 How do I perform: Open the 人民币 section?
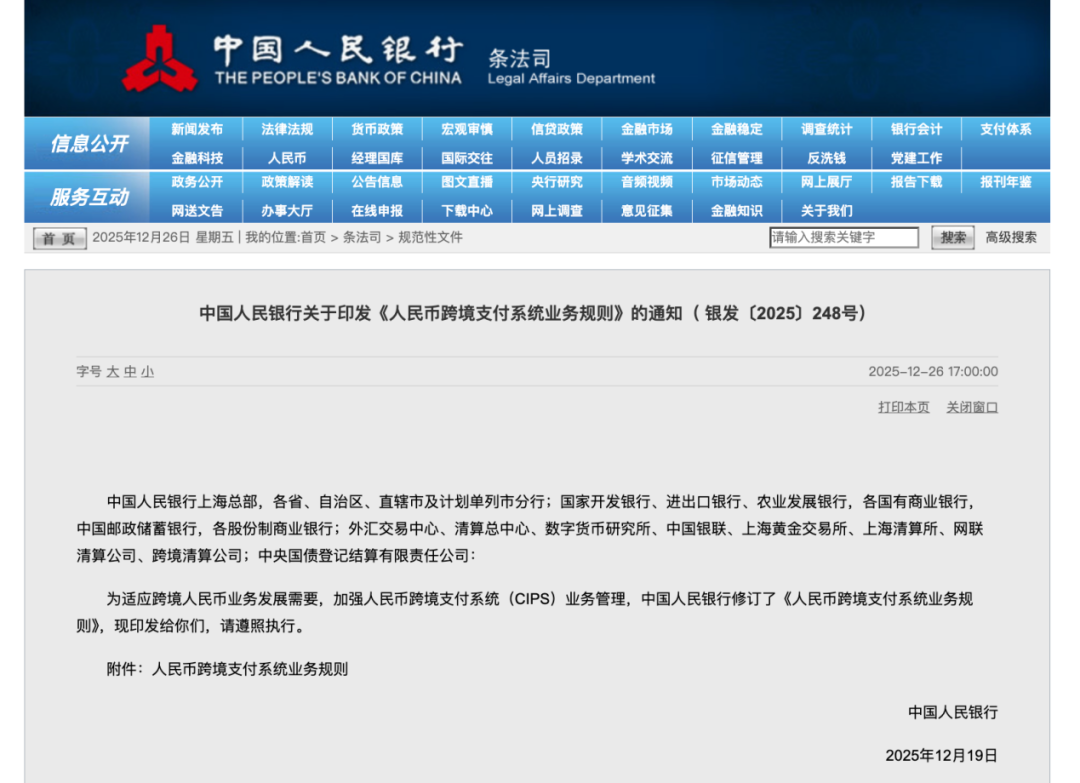(287, 158)
